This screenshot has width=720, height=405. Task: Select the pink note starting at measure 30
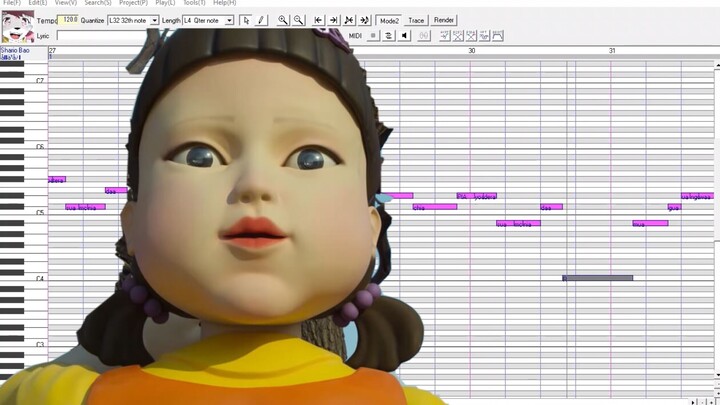coord(477,196)
